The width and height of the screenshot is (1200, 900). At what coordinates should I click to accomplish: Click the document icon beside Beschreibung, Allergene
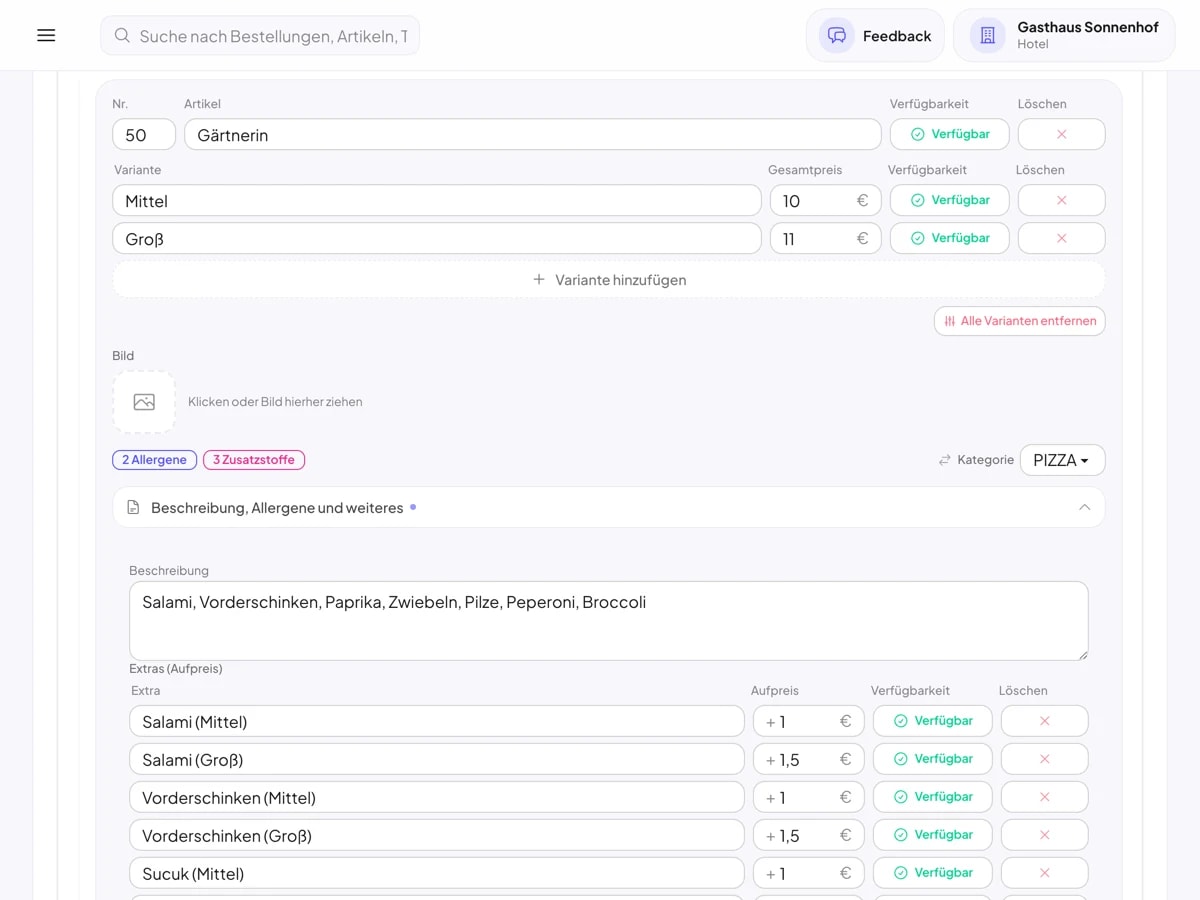(x=133, y=508)
